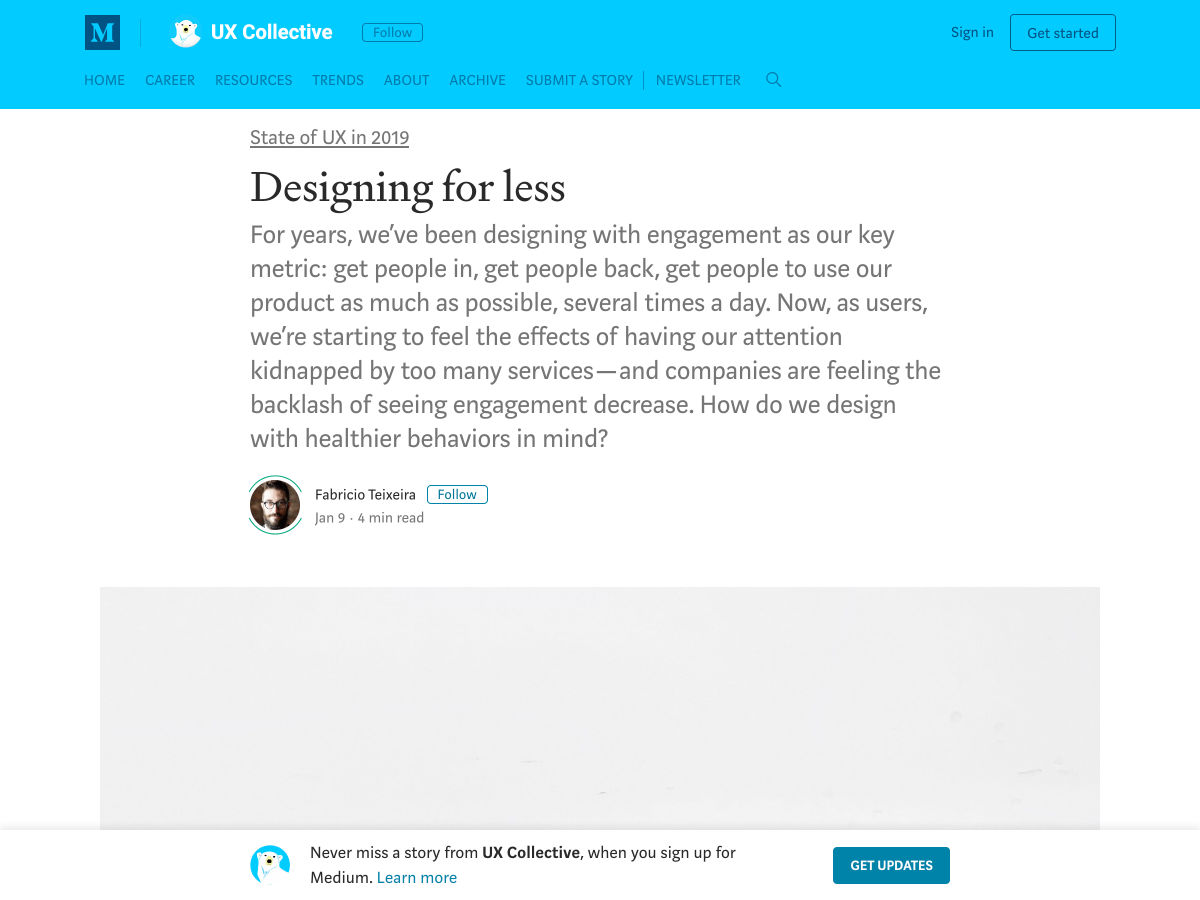The height and width of the screenshot is (900, 1200).
Task: Click Submit a Story
Action: tap(579, 80)
